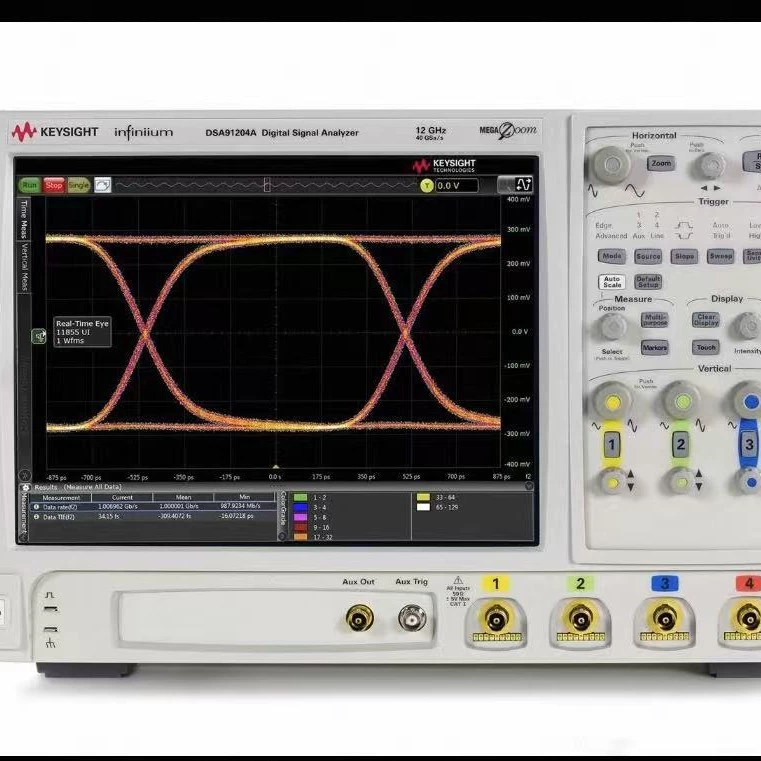761x761 pixels.
Task: Tap the yellow T trigger channel indicator
Action: (x=427, y=185)
